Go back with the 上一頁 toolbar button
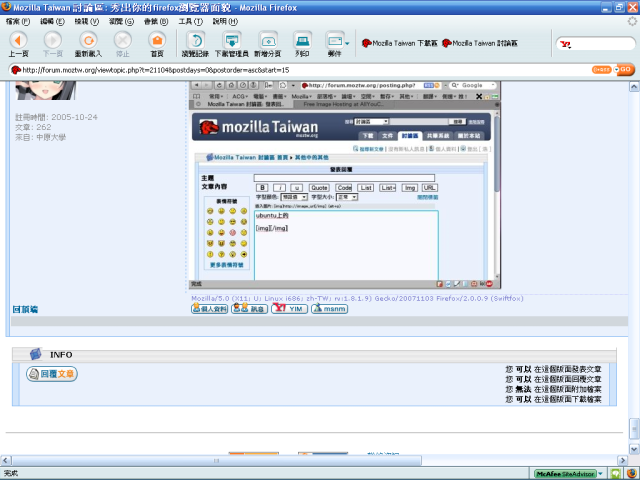Image resolution: width=640 pixels, height=480 pixels. (18, 42)
